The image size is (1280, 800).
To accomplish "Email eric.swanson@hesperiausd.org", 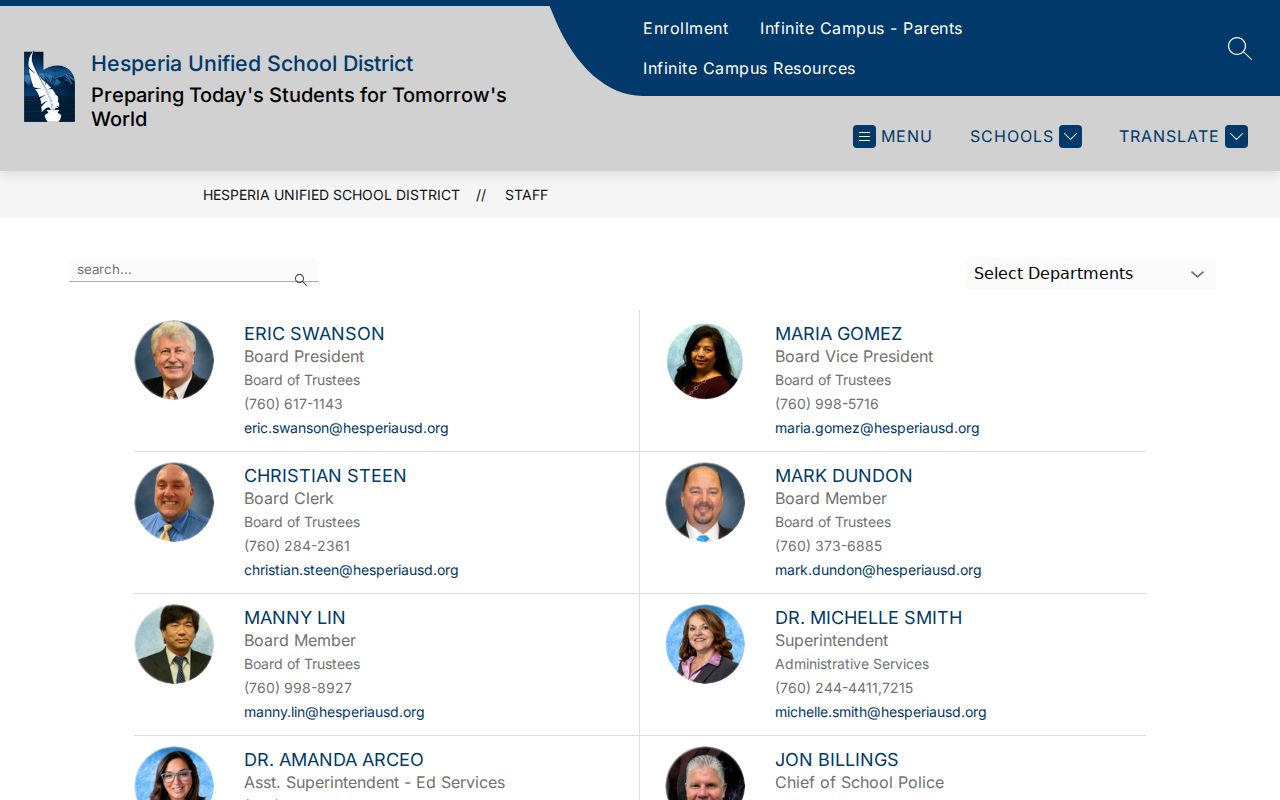I will [x=346, y=428].
